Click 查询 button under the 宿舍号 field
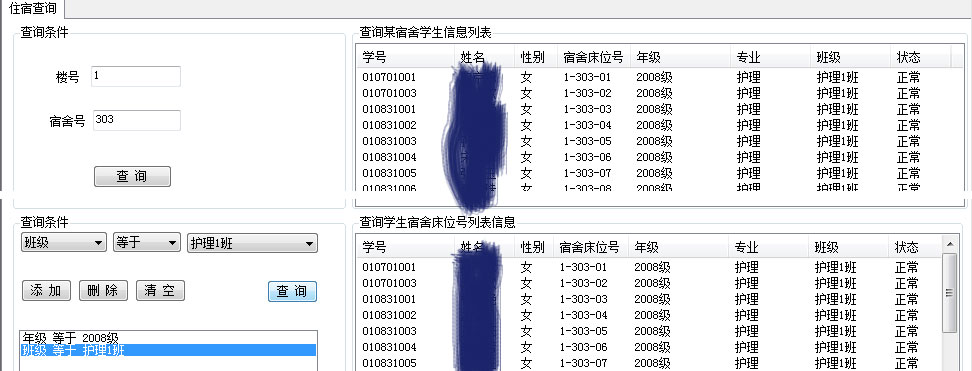The image size is (972, 371). (132, 176)
